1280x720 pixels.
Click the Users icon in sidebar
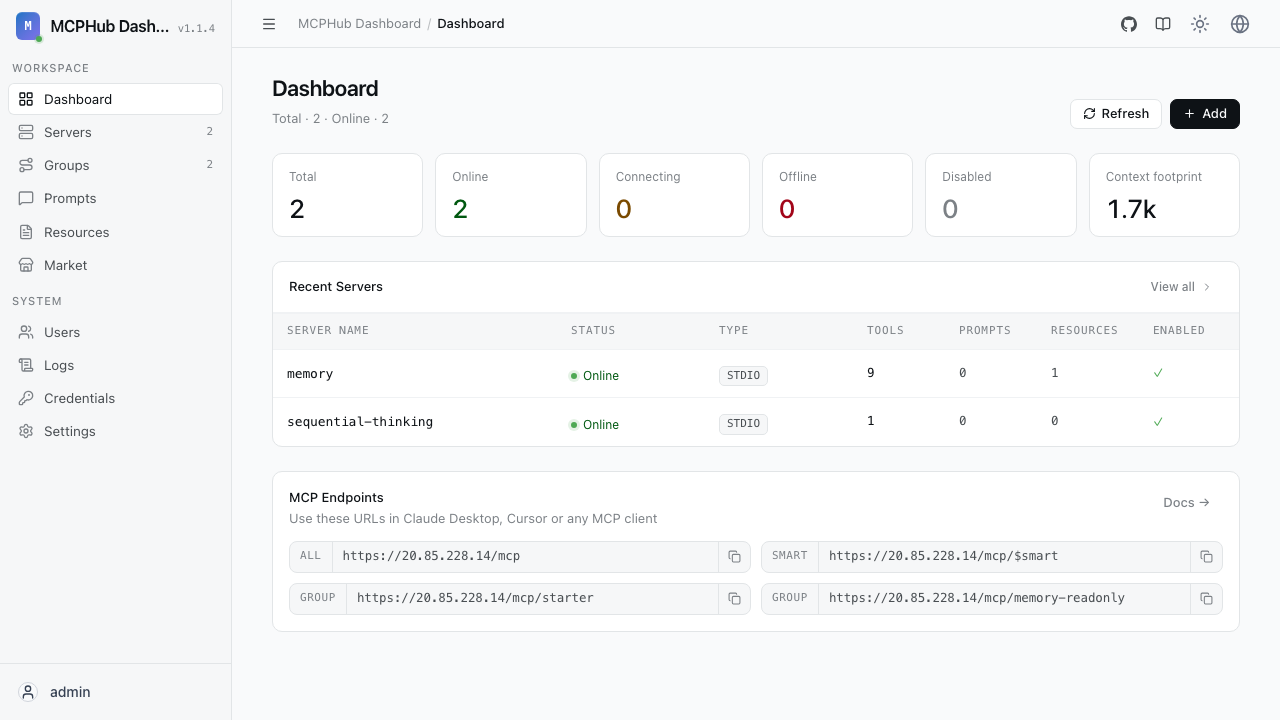[x=26, y=332]
